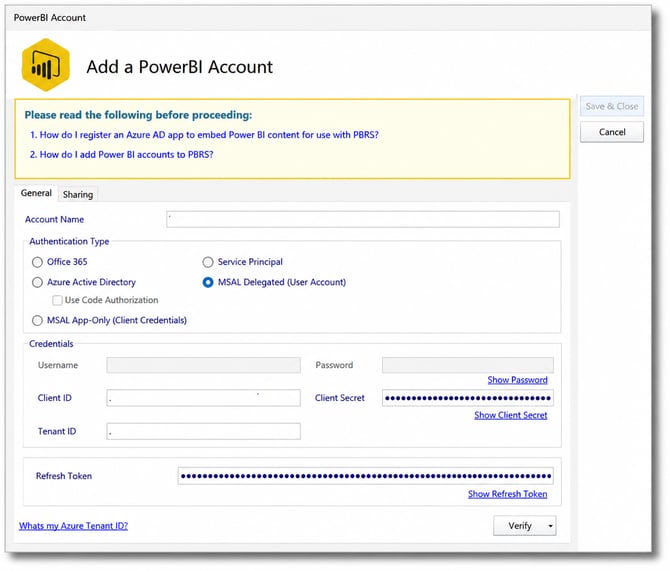Click the Please read the following heading

pyautogui.click(x=138, y=115)
